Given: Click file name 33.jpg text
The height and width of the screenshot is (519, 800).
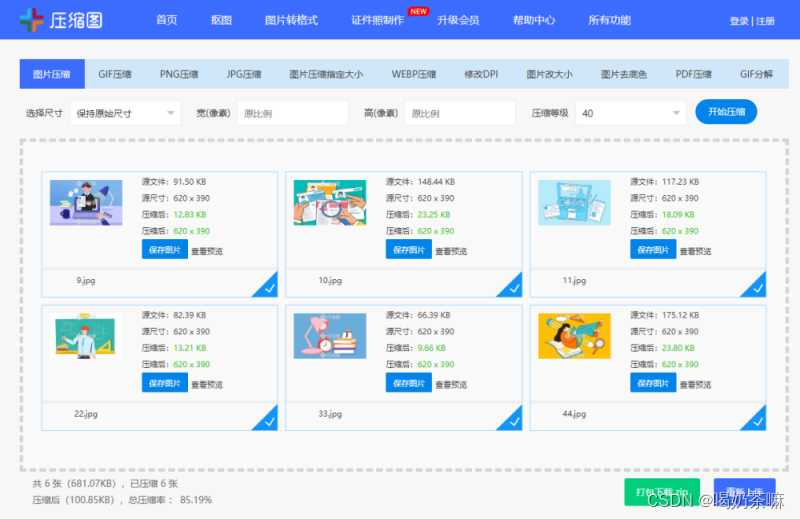Looking at the screenshot, I should 330,414.
